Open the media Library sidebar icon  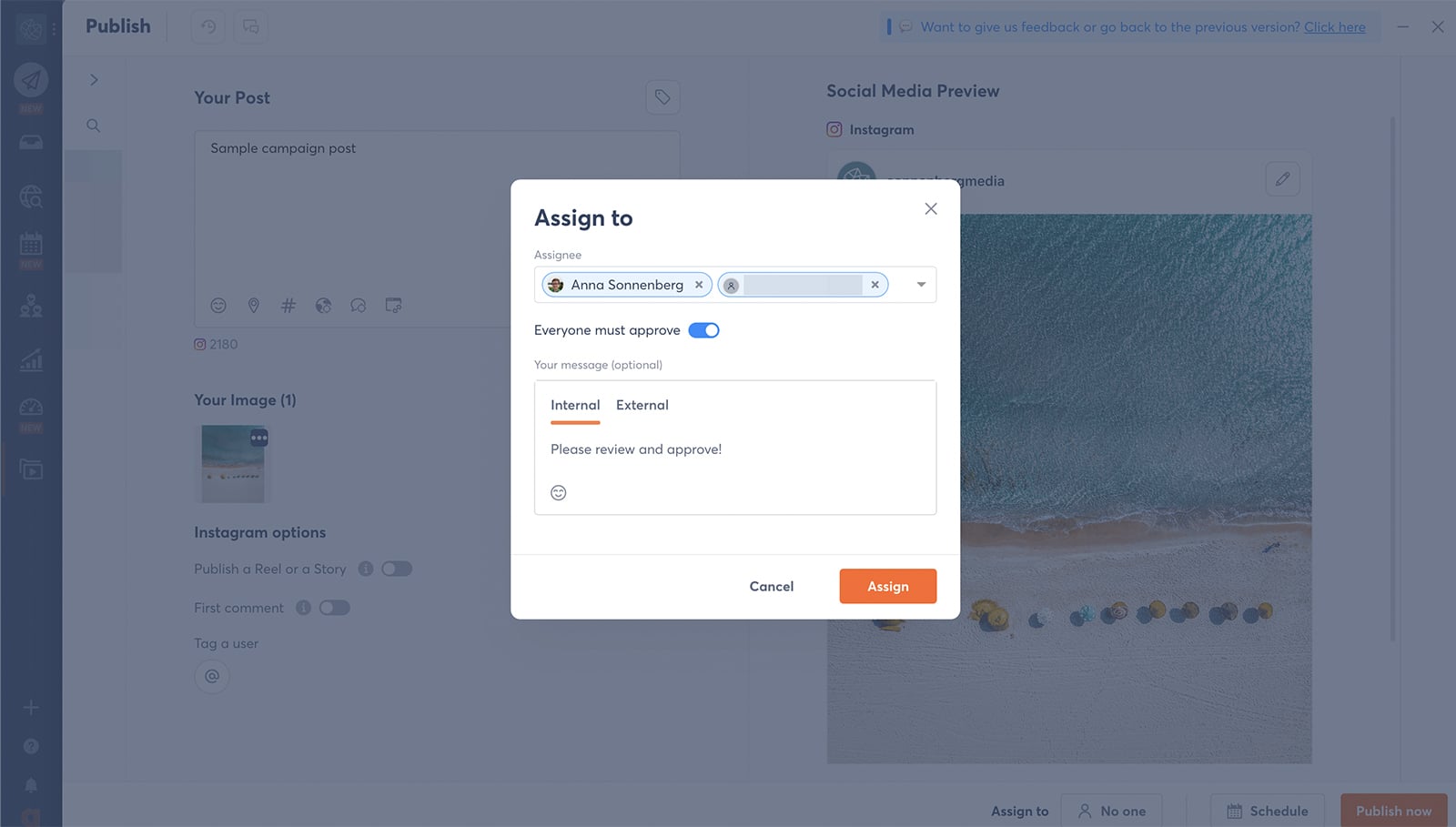(31, 469)
